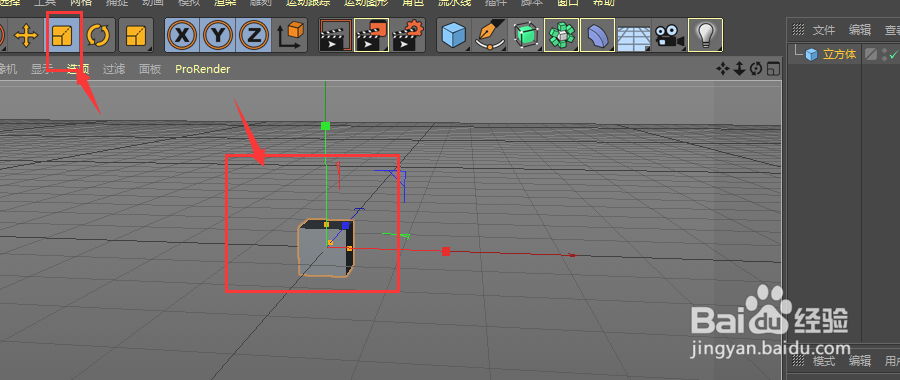The image size is (900, 380).
Task: Render to Picture Viewer
Action: click(372, 36)
